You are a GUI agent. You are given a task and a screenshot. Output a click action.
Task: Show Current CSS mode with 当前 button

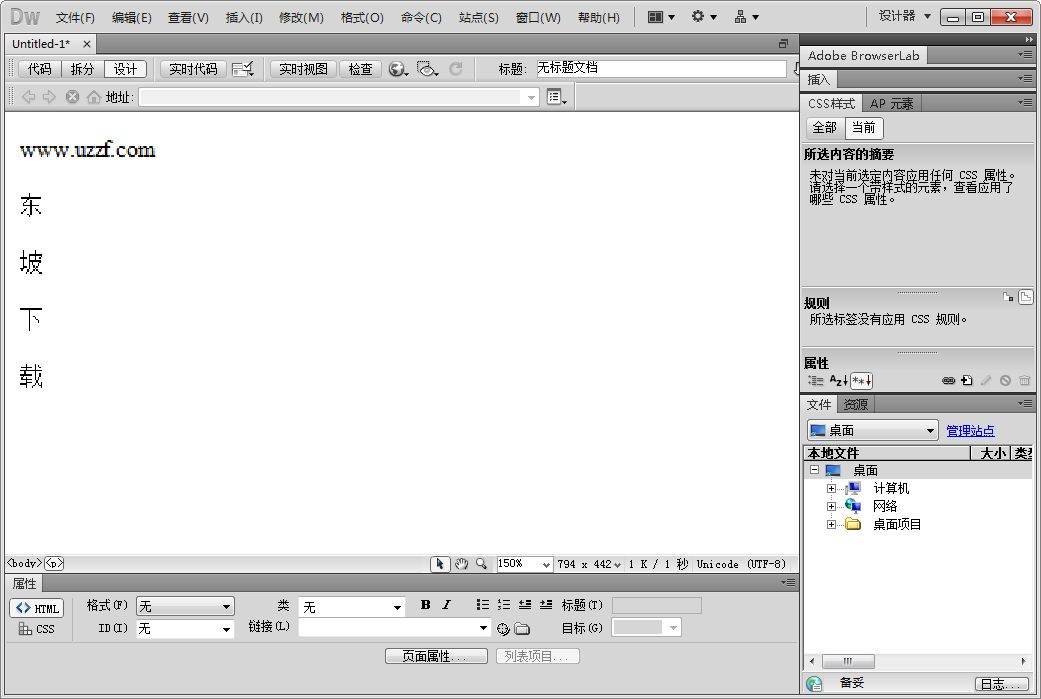click(x=864, y=127)
